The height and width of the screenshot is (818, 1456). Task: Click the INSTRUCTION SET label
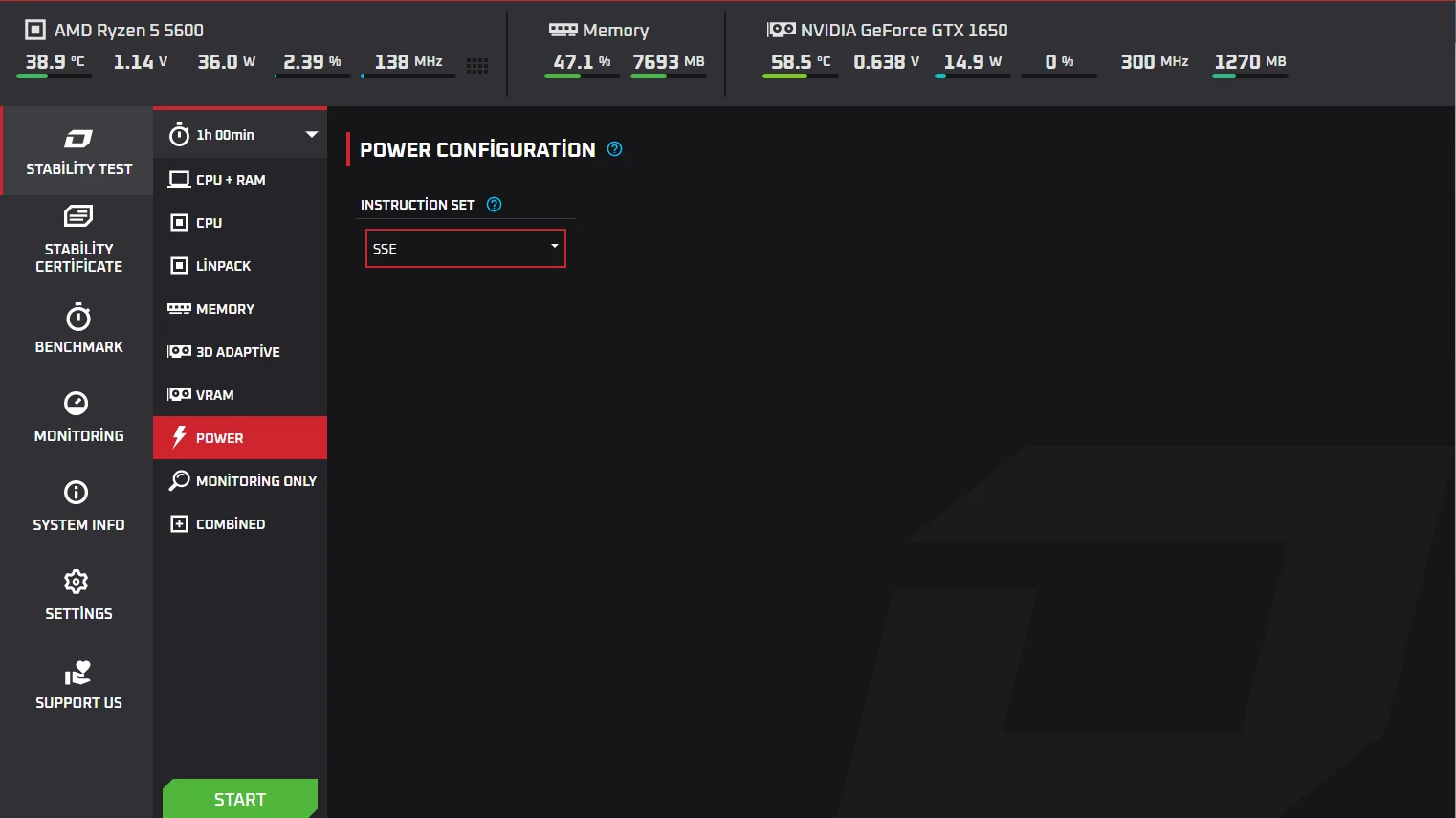(417, 205)
